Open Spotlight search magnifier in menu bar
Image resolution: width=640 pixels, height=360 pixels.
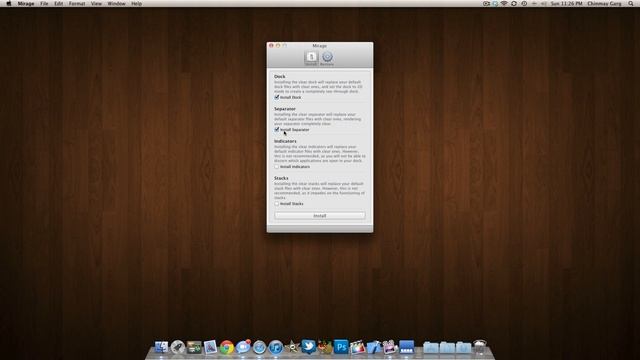(x=631, y=4)
